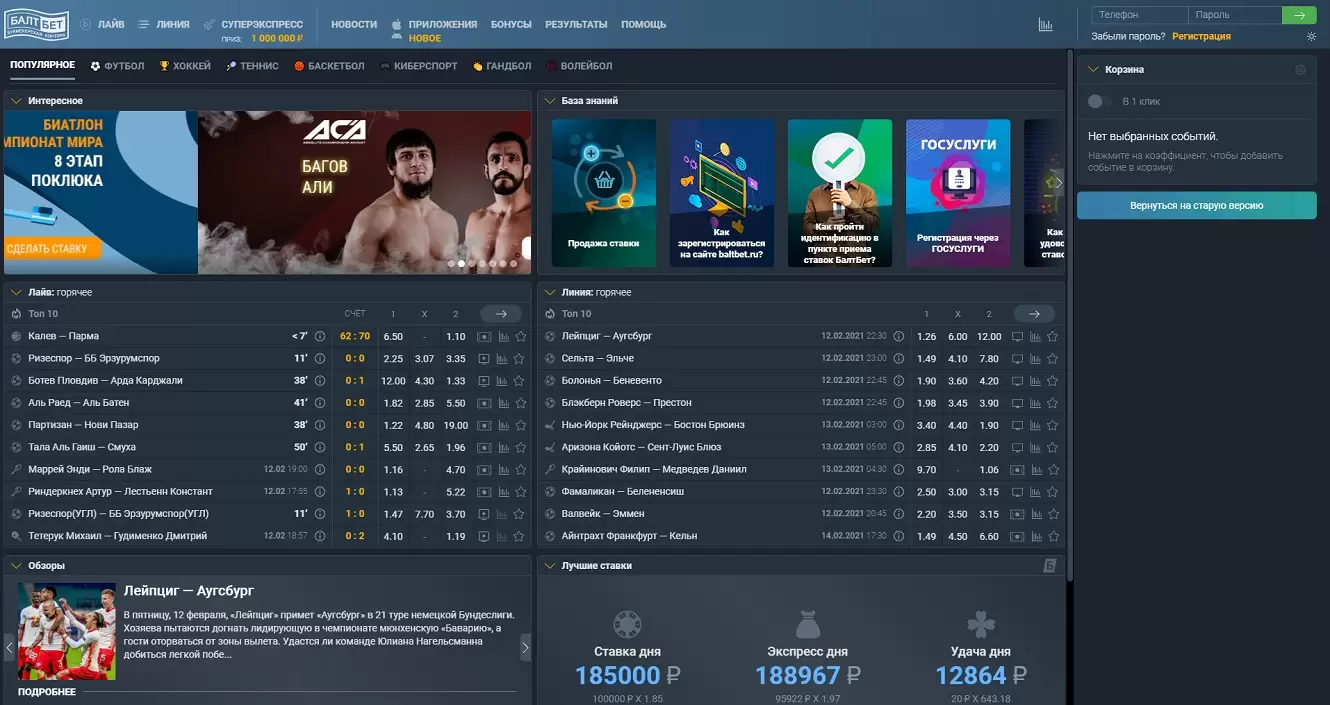
Task: Switch to the Киберспорт tab
Action: 419,66
